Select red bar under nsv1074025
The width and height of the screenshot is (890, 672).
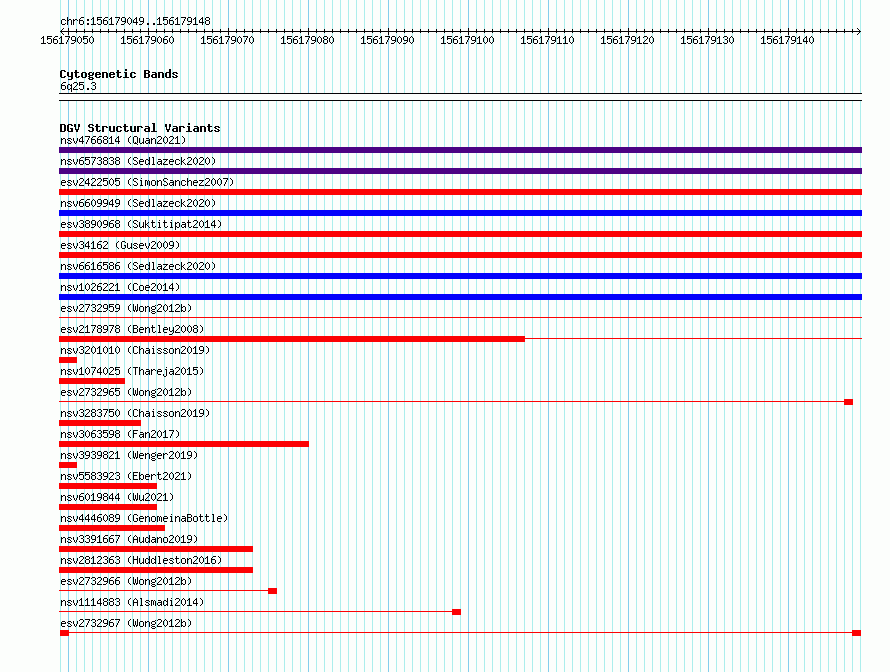click(92, 381)
